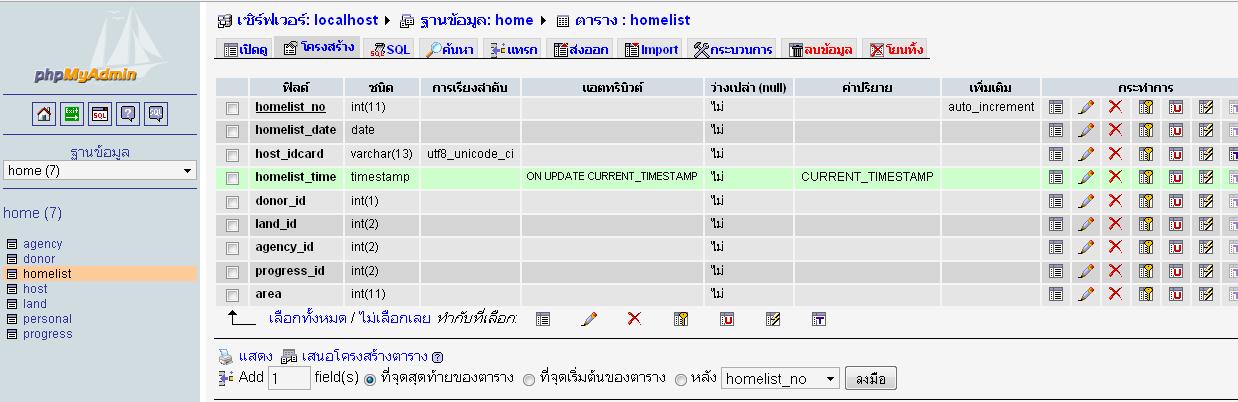Screen dimensions: 1238x402
Task: Browse distinct values of area field
Action: click(1056, 294)
